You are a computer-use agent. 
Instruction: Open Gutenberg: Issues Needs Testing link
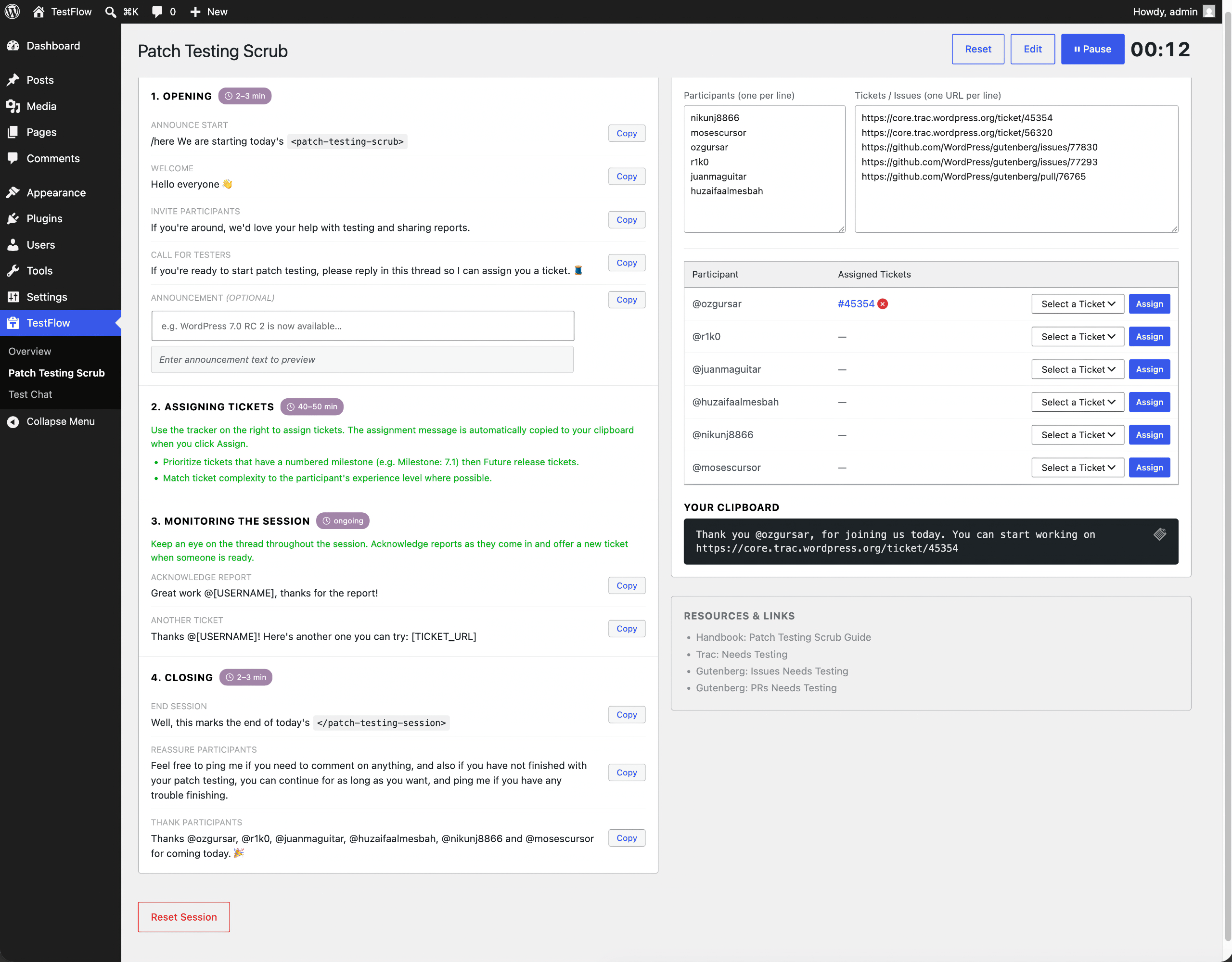[x=772, y=671]
